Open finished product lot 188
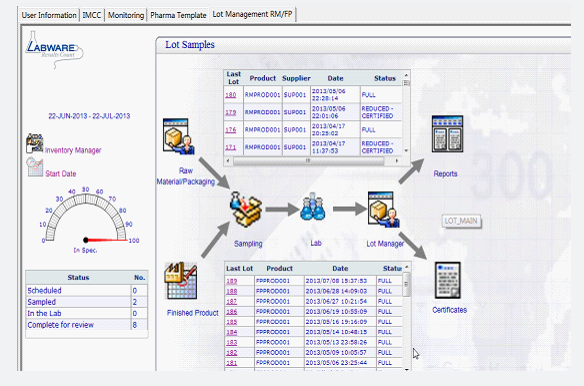Image resolution: width=584 pixels, height=386 pixels. pyautogui.click(x=232, y=291)
